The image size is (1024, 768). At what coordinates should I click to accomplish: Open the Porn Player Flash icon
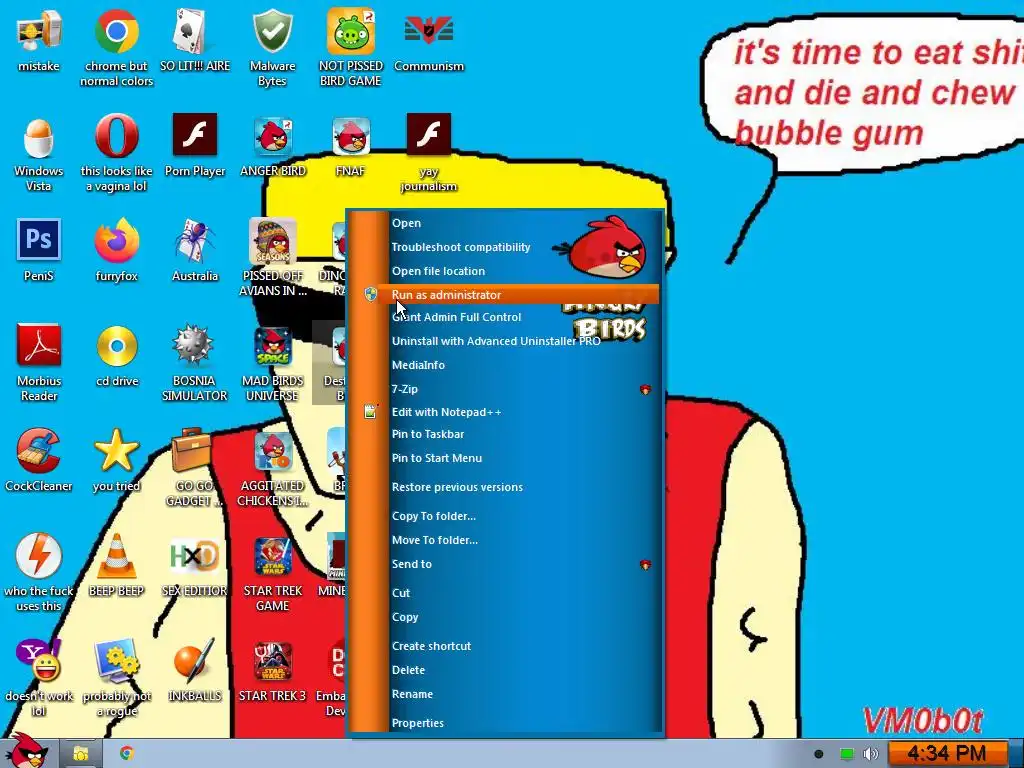pyautogui.click(x=195, y=135)
